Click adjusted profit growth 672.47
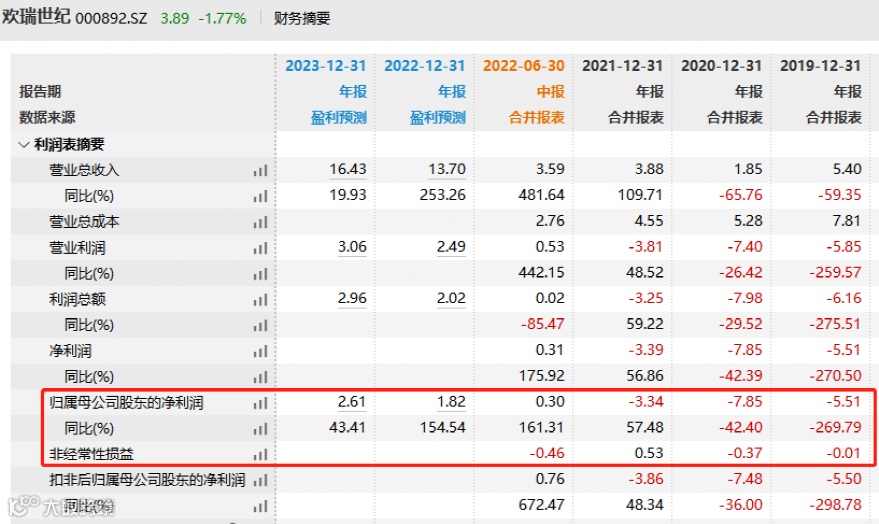This screenshot has height=524, width=879. click(541, 504)
